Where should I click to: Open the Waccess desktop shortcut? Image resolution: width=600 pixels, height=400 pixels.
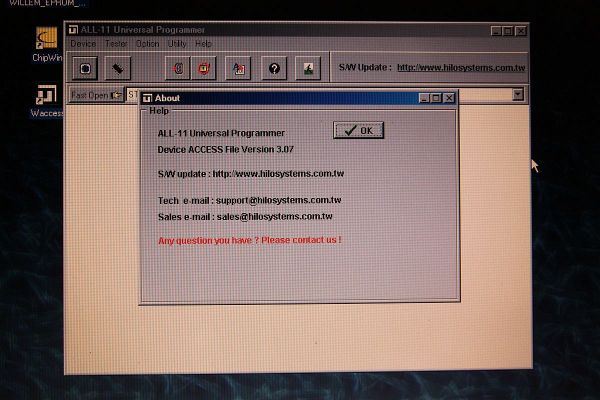pos(47,101)
